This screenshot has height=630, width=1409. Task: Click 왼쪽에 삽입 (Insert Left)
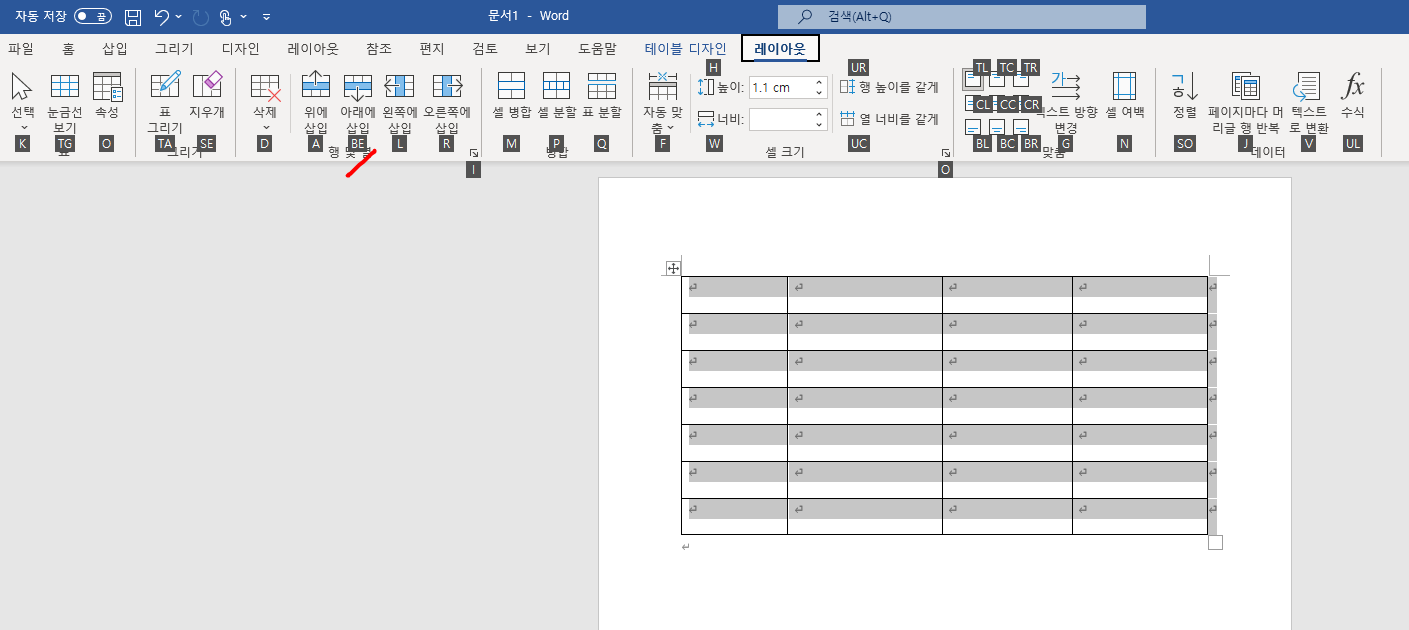pyautogui.click(x=400, y=104)
